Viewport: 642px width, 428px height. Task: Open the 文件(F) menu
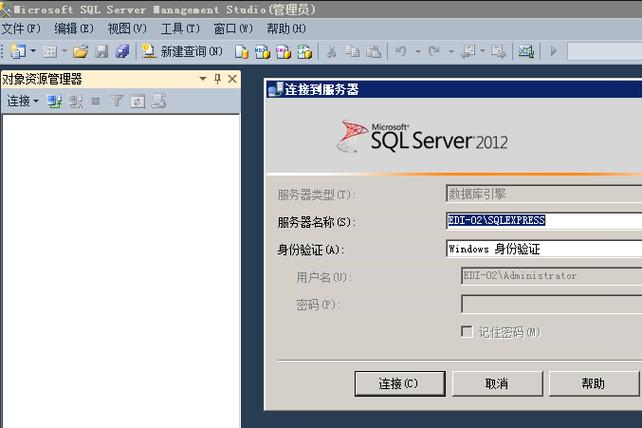(21, 28)
